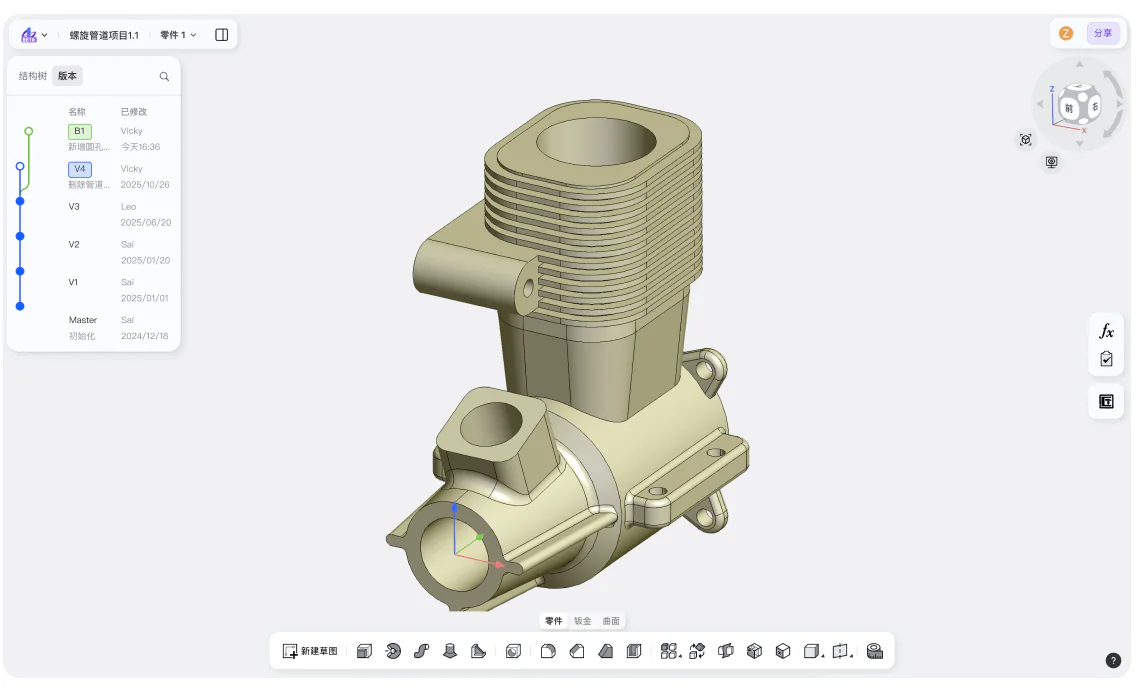Viewport: 1144px width, 694px height.
Task: Select the Draft tool icon
Action: coord(606,651)
